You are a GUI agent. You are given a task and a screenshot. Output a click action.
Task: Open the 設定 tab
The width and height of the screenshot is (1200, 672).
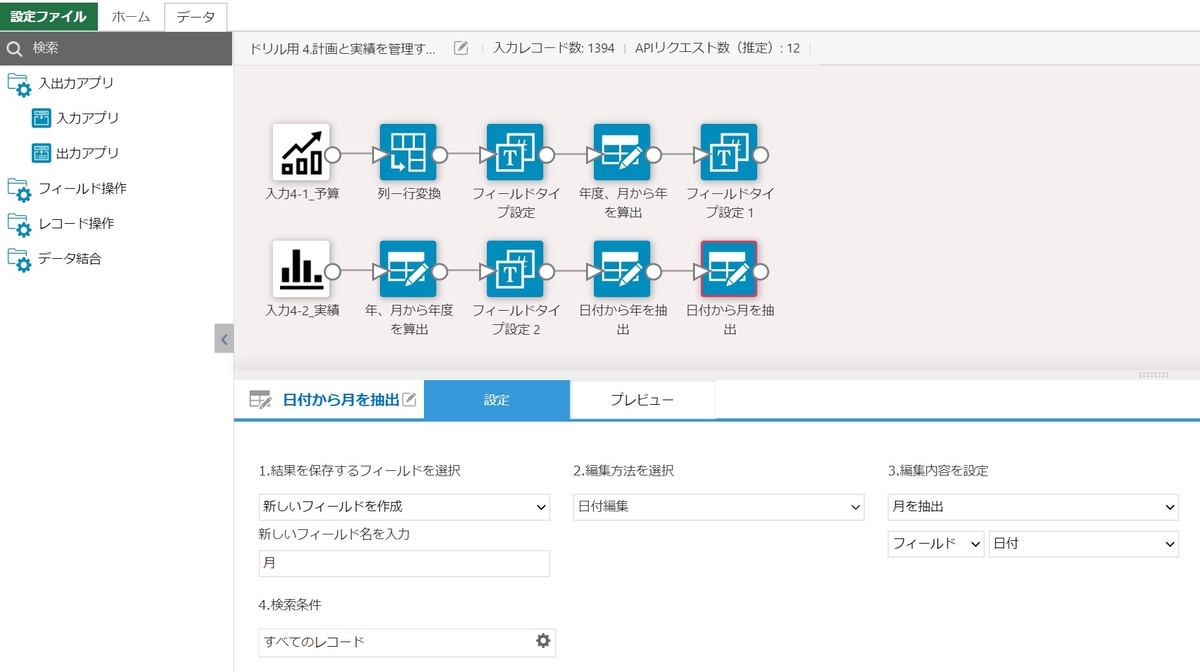pyautogui.click(x=497, y=400)
